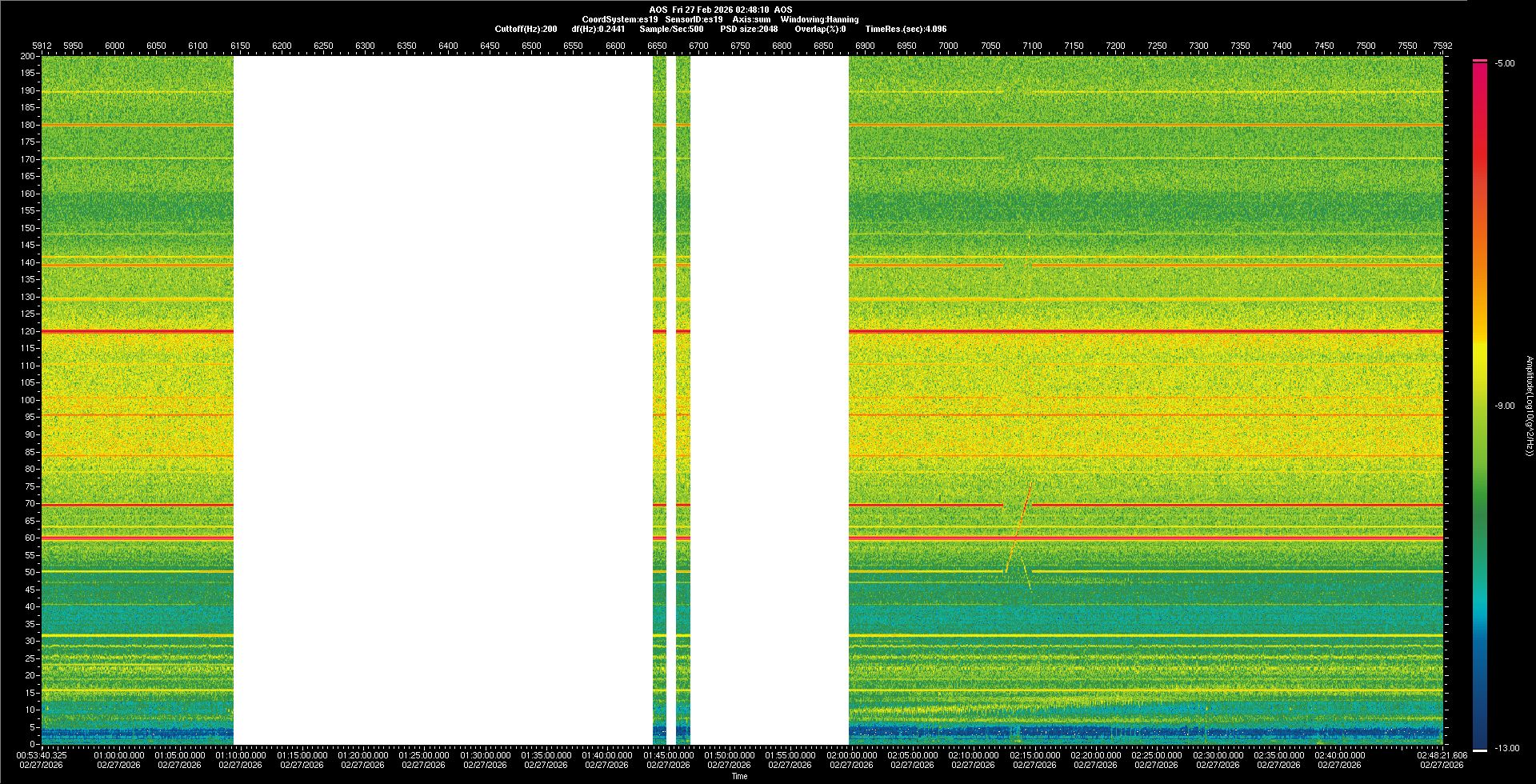Click the top marker of the amplitude colorbar
Viewport: 1536px width, 784px height.
1479,61
